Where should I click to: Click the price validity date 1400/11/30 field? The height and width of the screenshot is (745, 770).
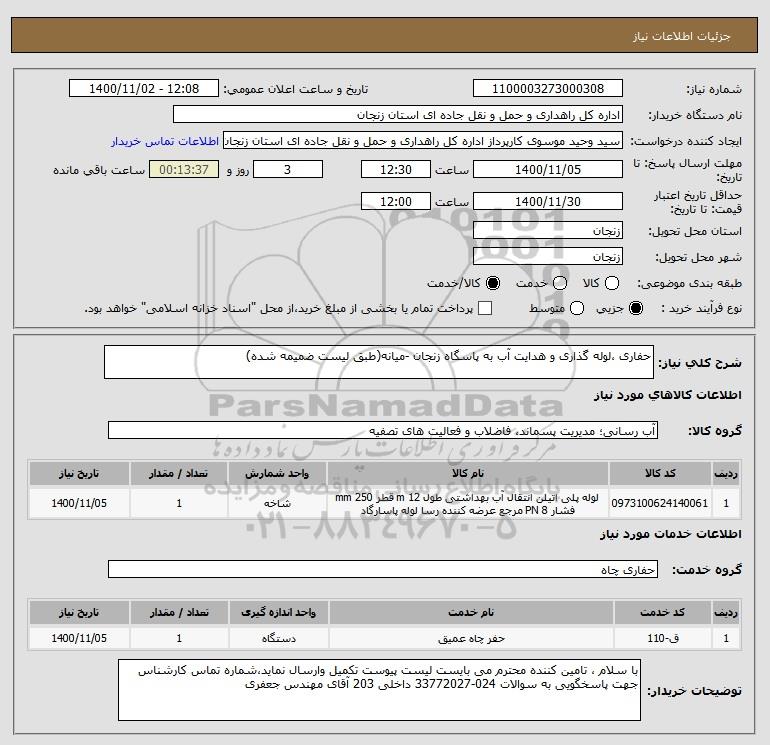click(548, 201)
